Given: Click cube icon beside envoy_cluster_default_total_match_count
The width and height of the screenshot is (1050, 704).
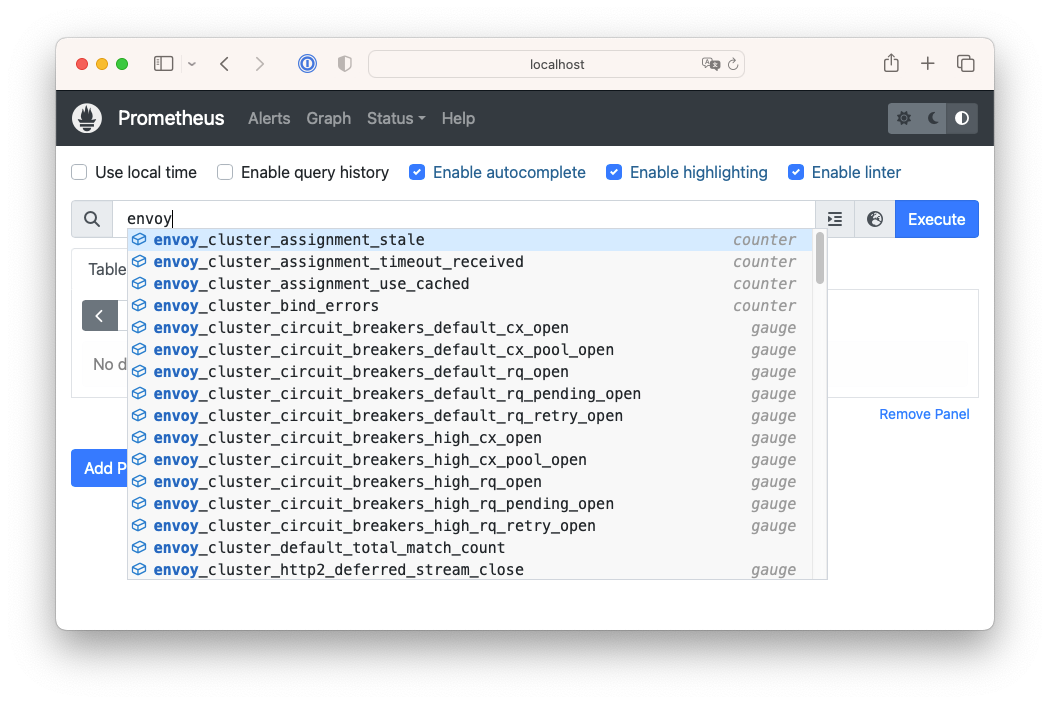Looking at the screenshot, I should pos(139,547).
